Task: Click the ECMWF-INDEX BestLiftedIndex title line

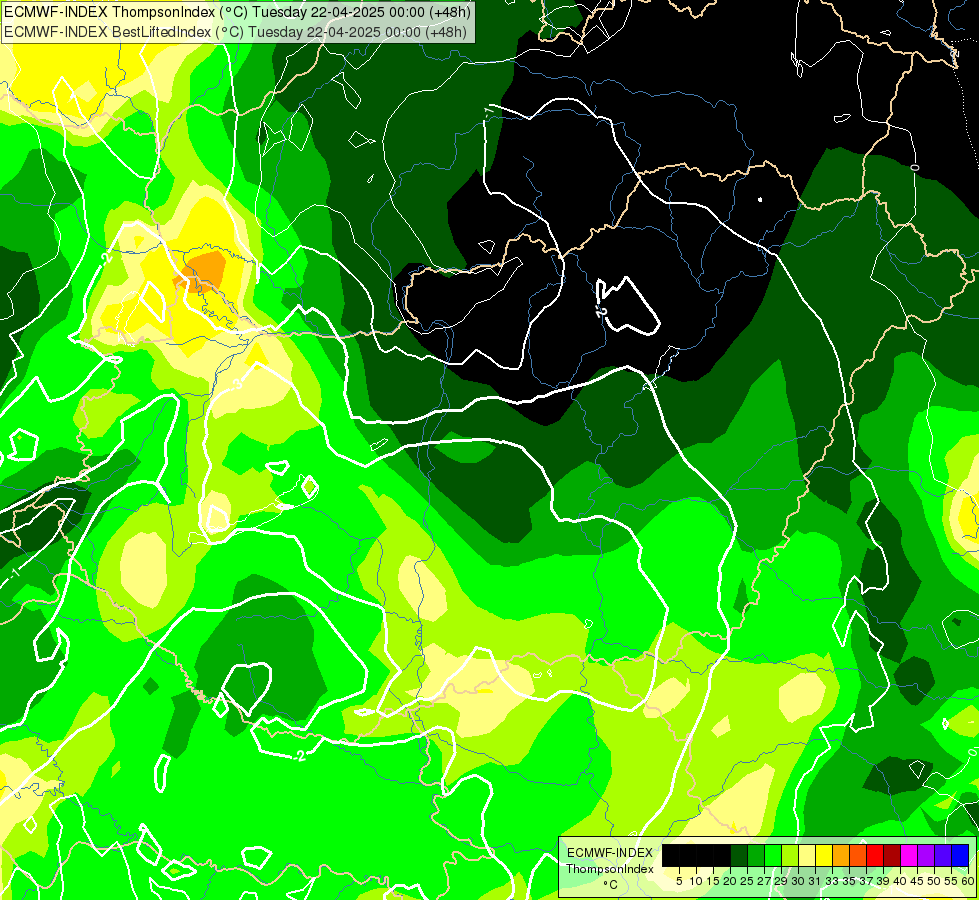Action: click(x=235, y=32)
